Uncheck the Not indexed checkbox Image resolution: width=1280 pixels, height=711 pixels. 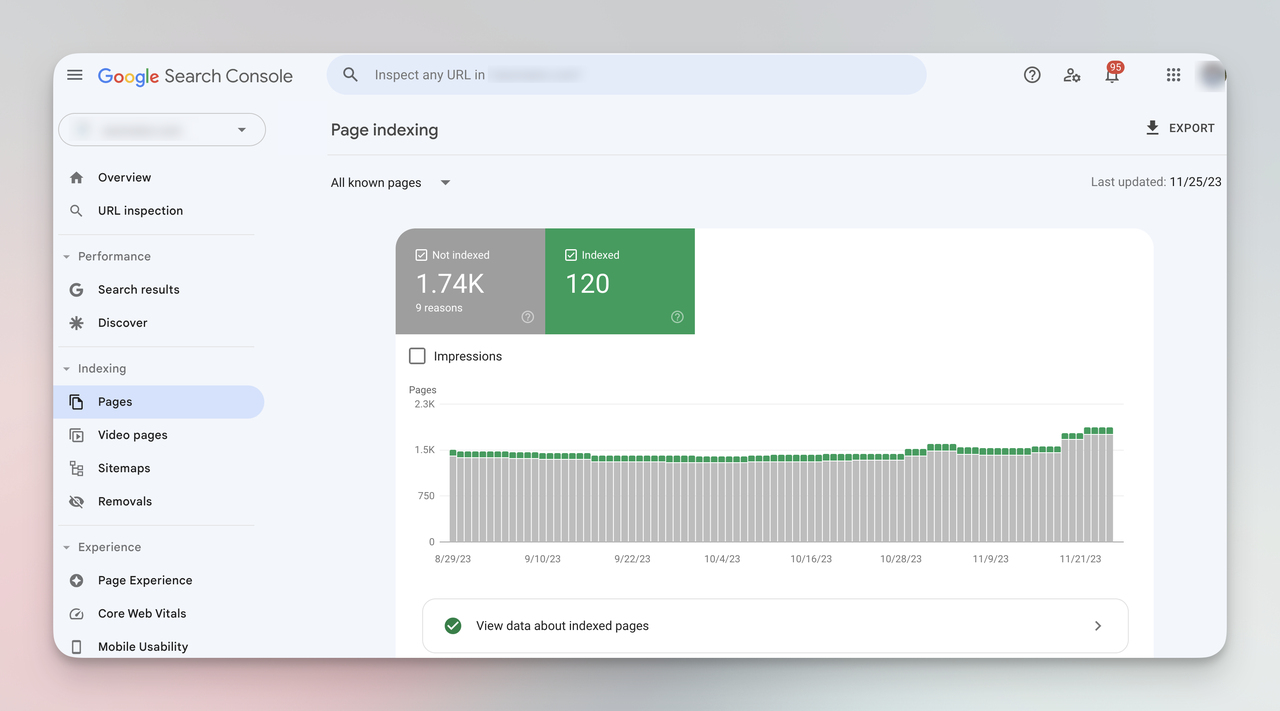(x=421, y=255)
